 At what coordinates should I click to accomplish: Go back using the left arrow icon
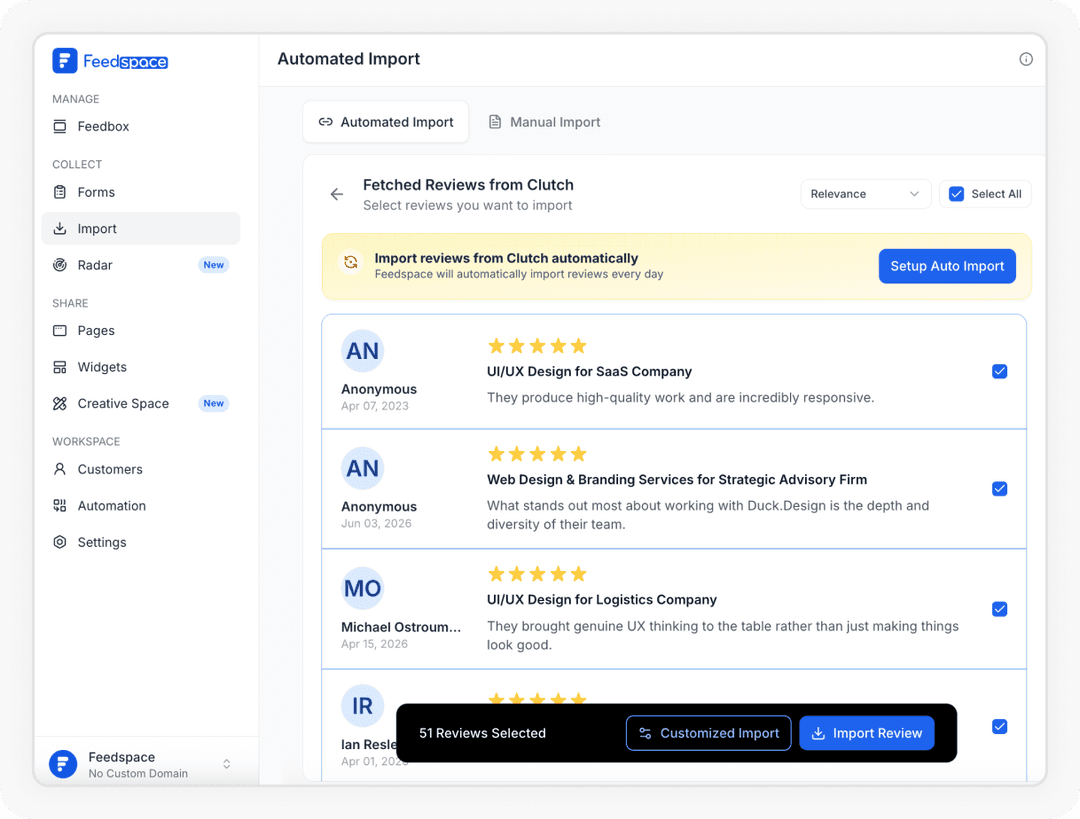coord(337,194)
